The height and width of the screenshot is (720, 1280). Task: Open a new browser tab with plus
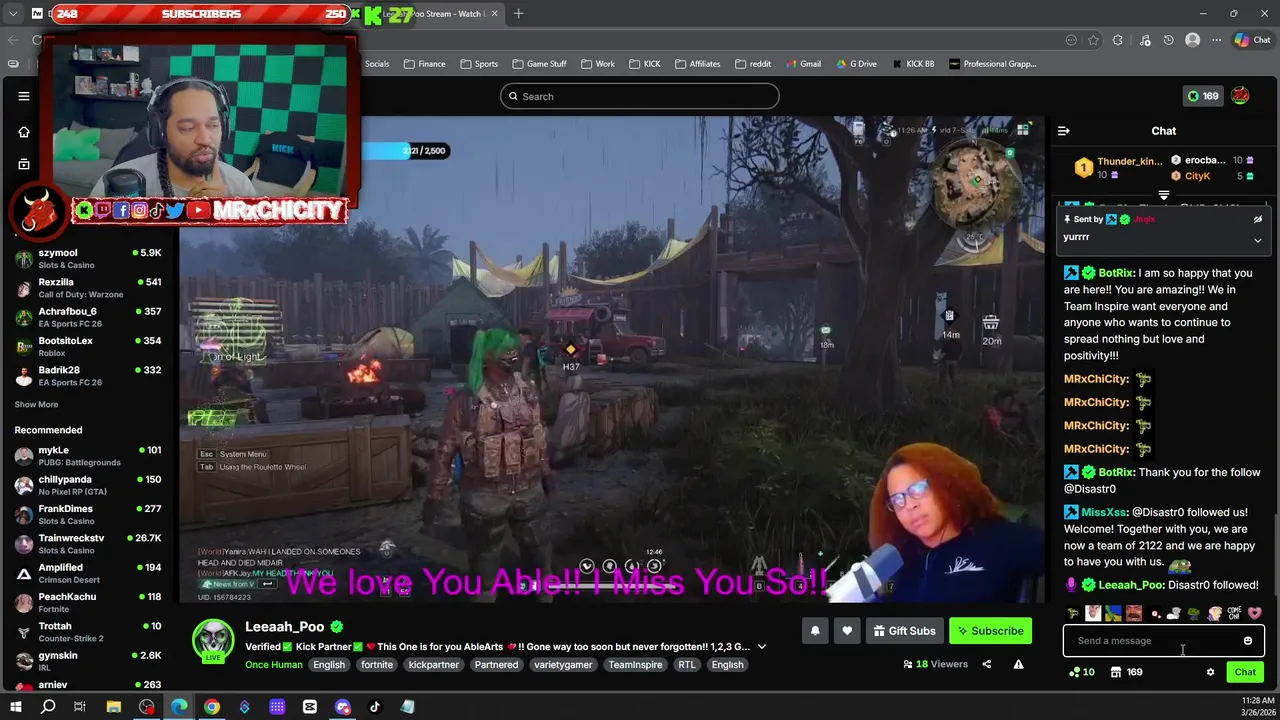[x=519, y=14]
